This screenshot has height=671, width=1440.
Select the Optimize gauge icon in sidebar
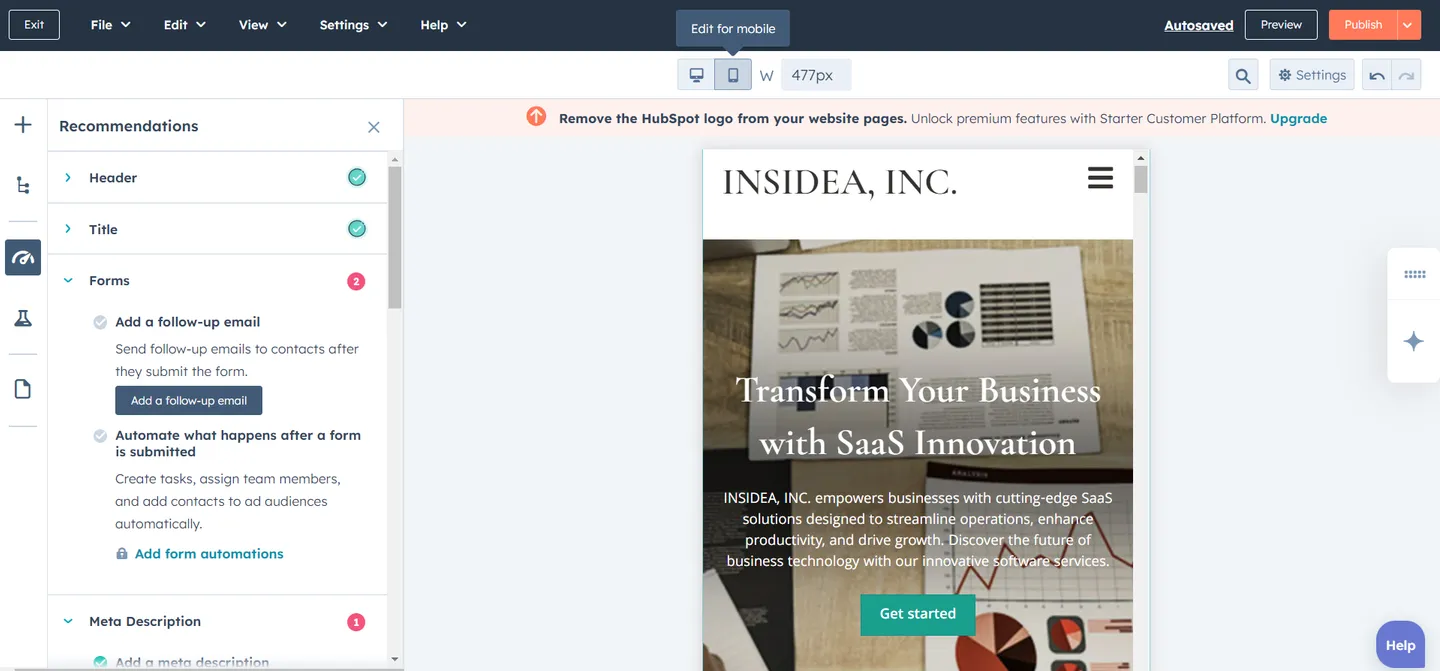[x=23, y=258]
